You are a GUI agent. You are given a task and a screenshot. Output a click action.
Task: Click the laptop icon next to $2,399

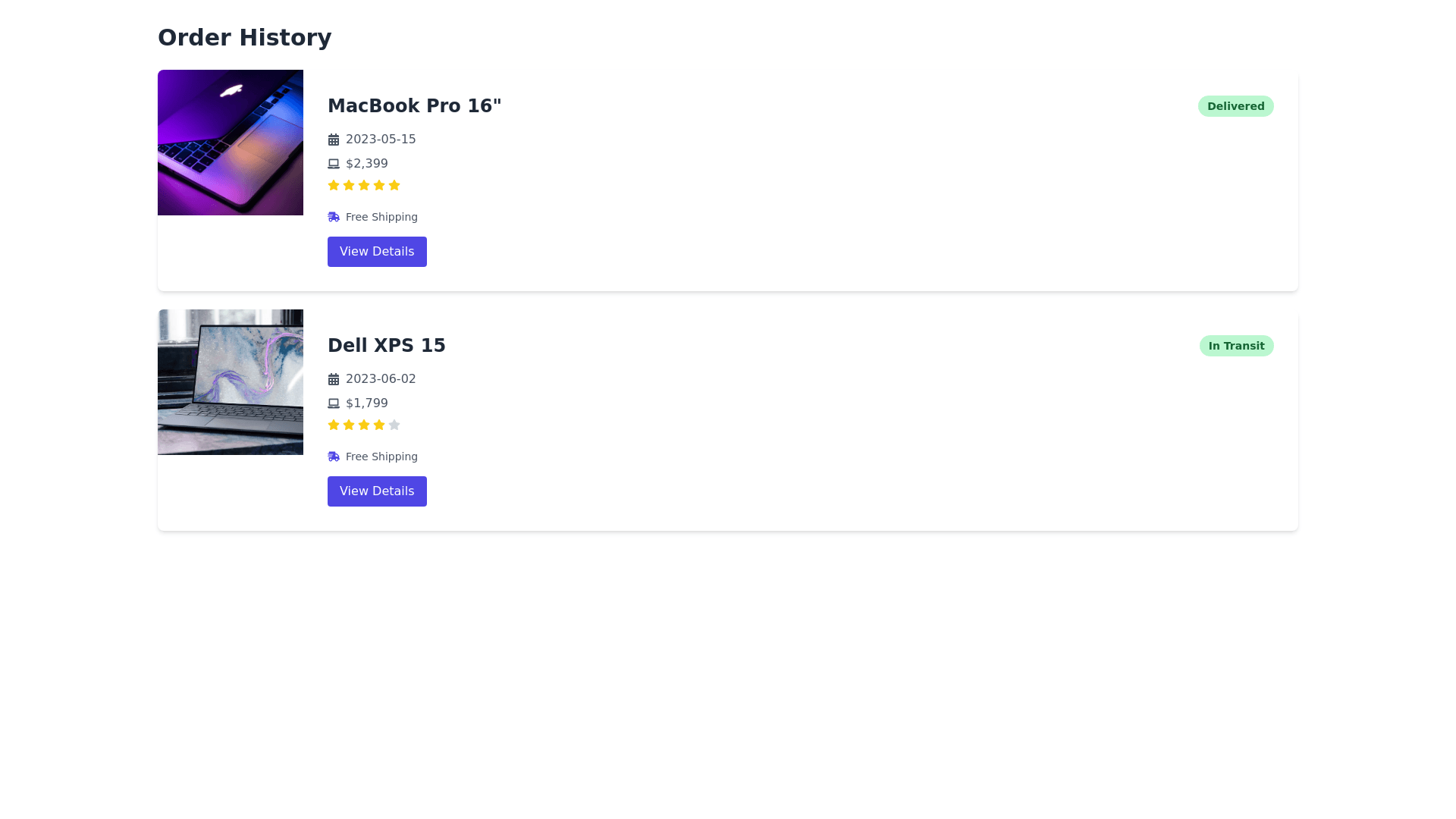click(x=334, y=164)
